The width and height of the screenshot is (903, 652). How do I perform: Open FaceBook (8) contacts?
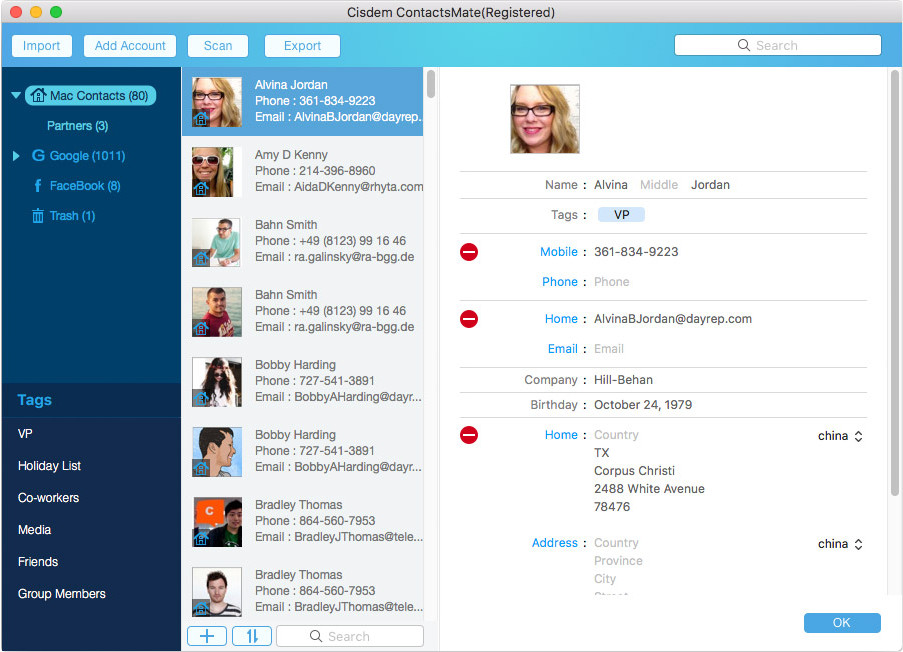(85, 185)
